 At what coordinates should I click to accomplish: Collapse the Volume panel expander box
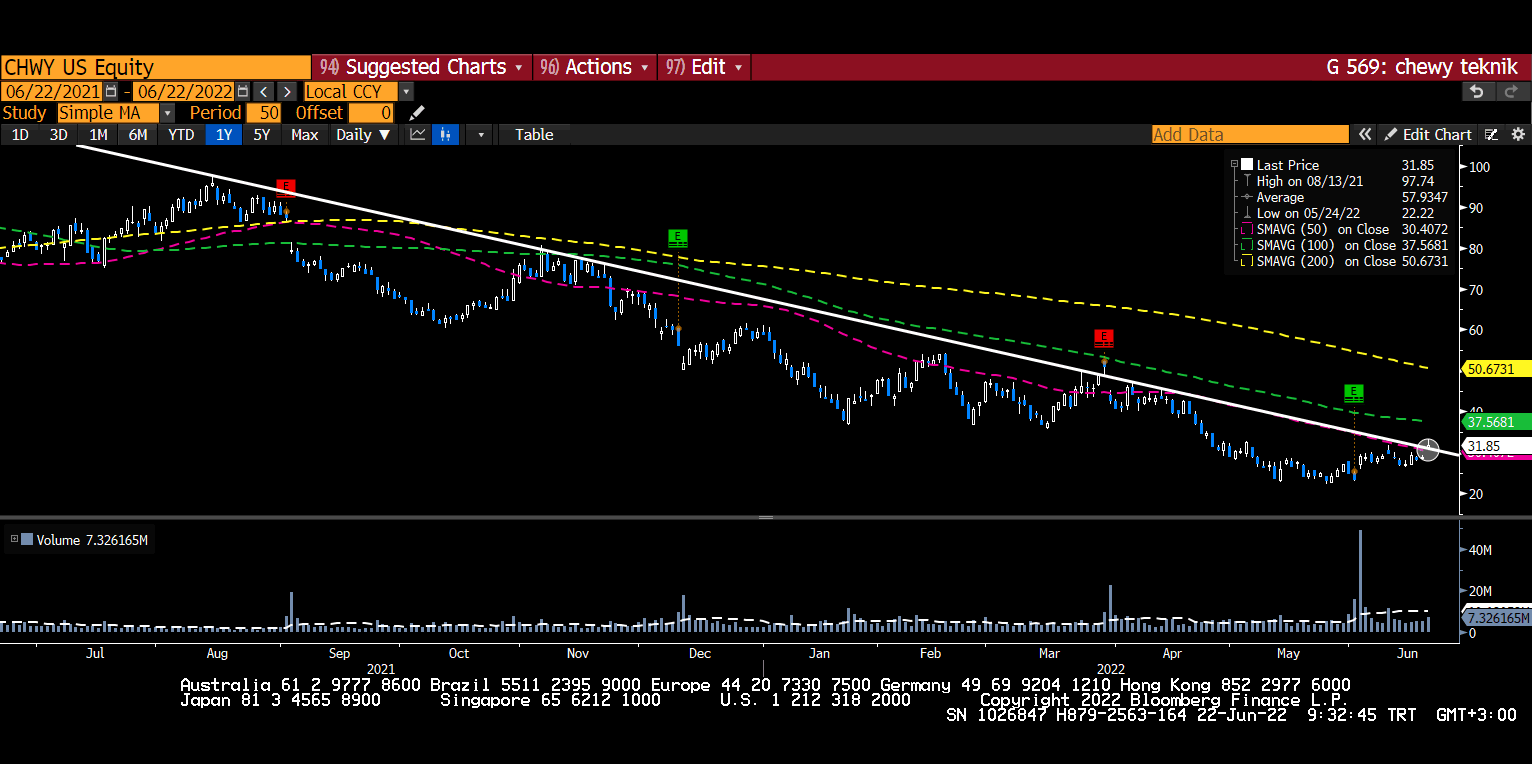(x=14, y=540)
